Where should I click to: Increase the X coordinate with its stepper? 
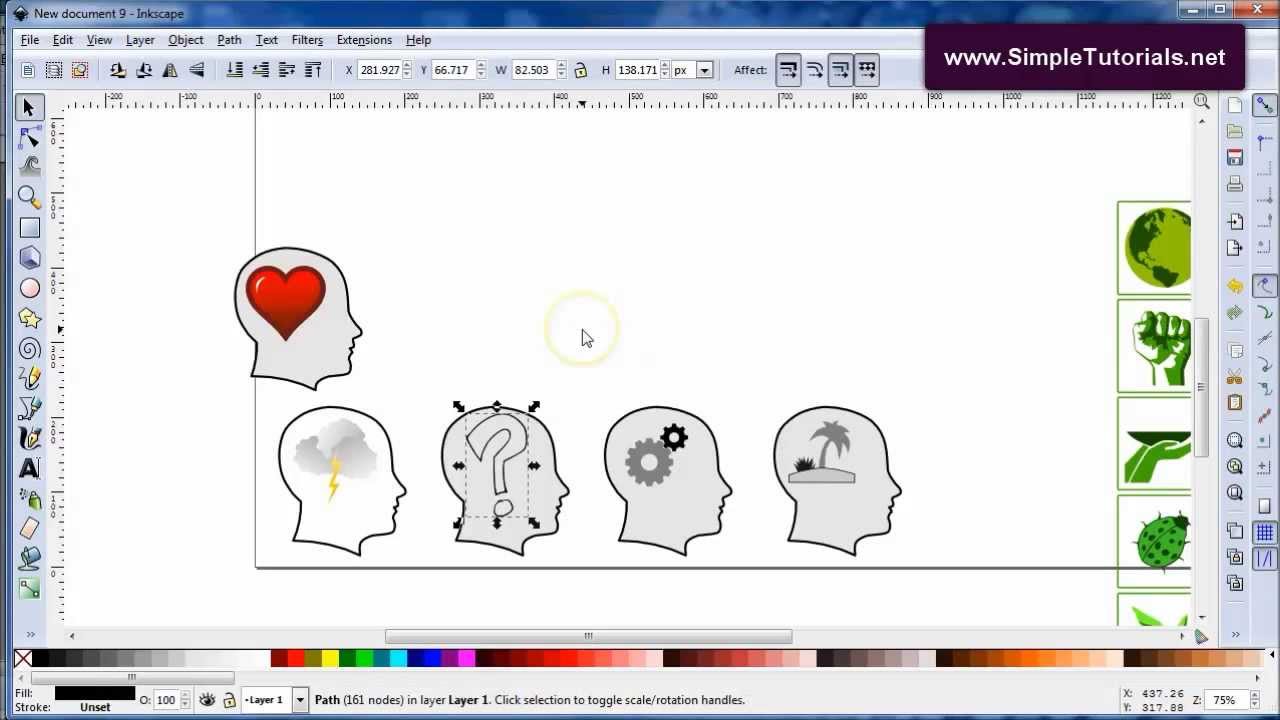pyautogui.click(x=406, y=64)
